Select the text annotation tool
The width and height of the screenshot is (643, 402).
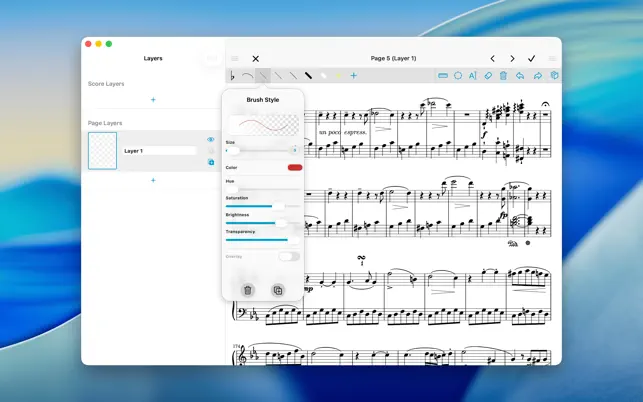472,75
